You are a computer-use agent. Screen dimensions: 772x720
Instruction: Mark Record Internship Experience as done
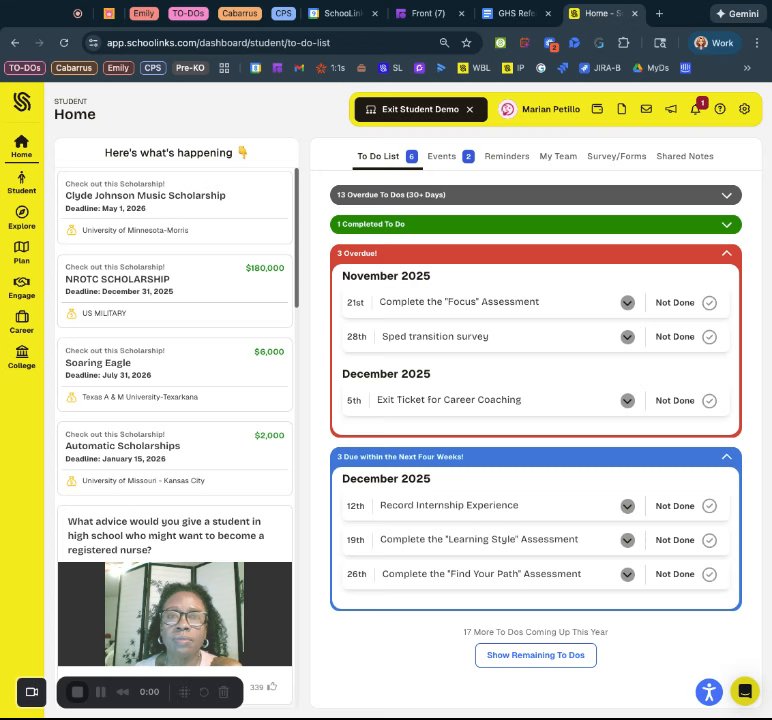(709, 506)
